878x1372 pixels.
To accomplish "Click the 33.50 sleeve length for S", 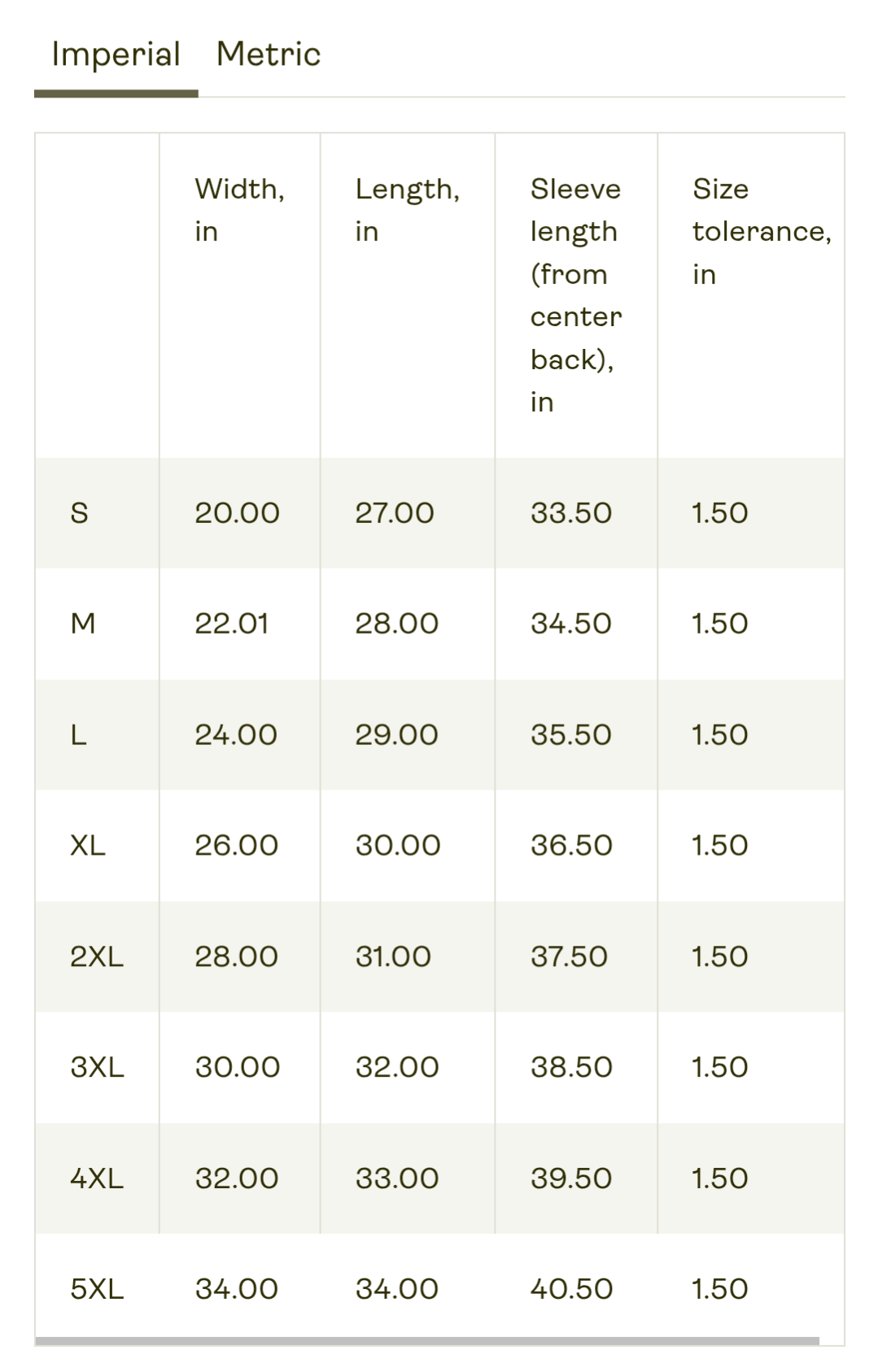I will point(571,513).
